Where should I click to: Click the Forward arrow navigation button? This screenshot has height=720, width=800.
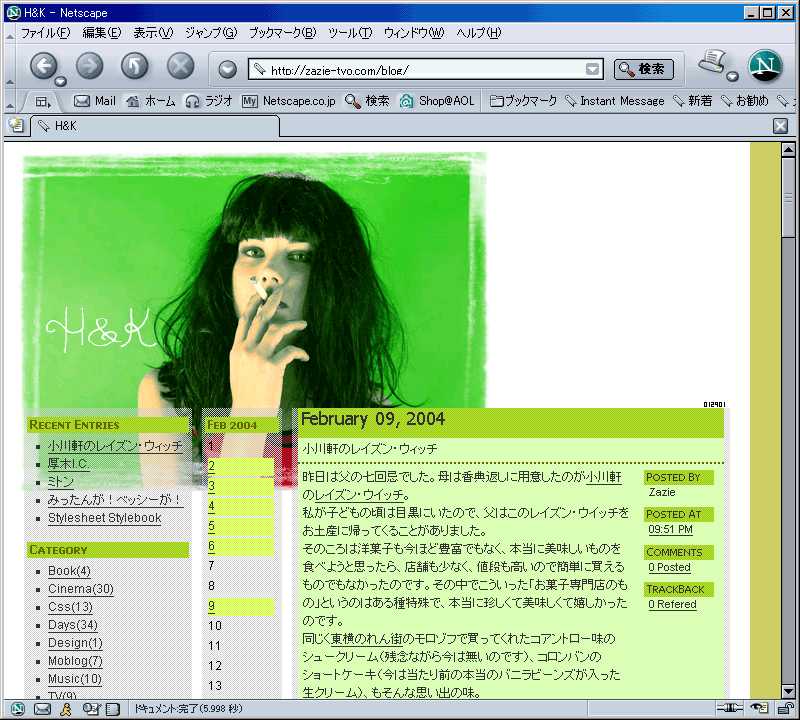coord(89,66)
